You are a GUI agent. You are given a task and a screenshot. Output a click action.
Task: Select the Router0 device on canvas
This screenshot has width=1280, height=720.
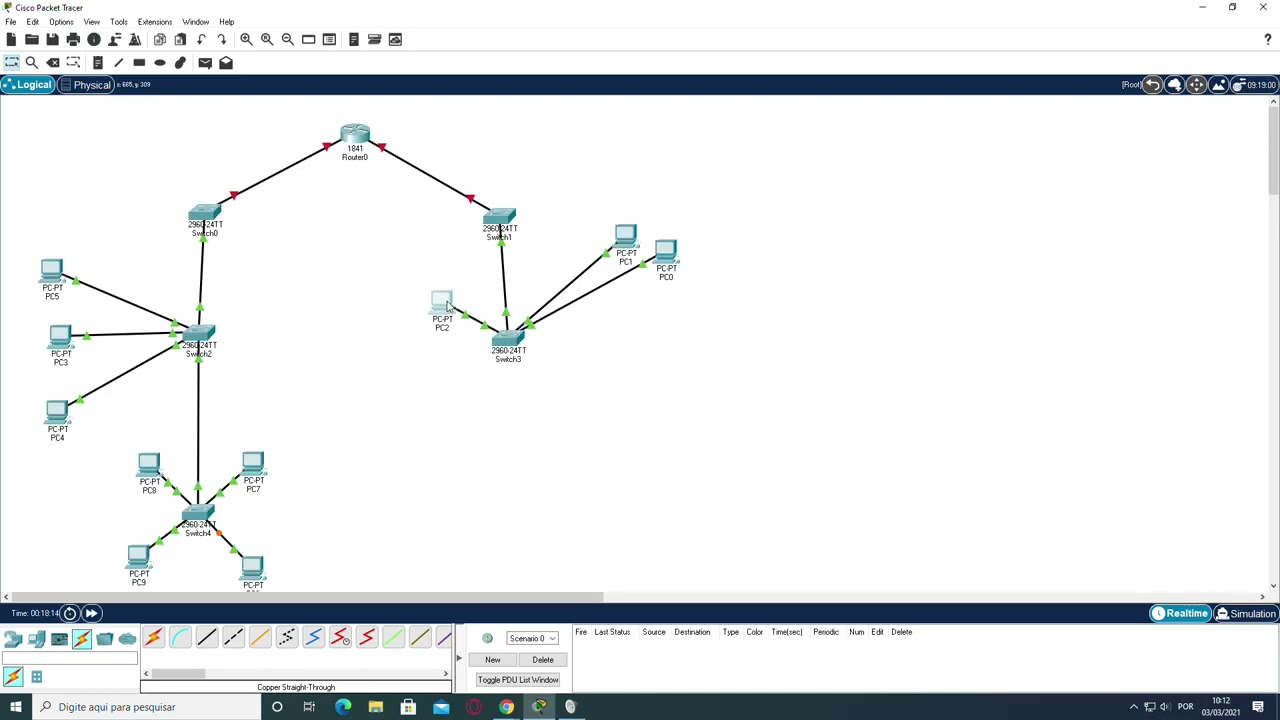[355, 134]
